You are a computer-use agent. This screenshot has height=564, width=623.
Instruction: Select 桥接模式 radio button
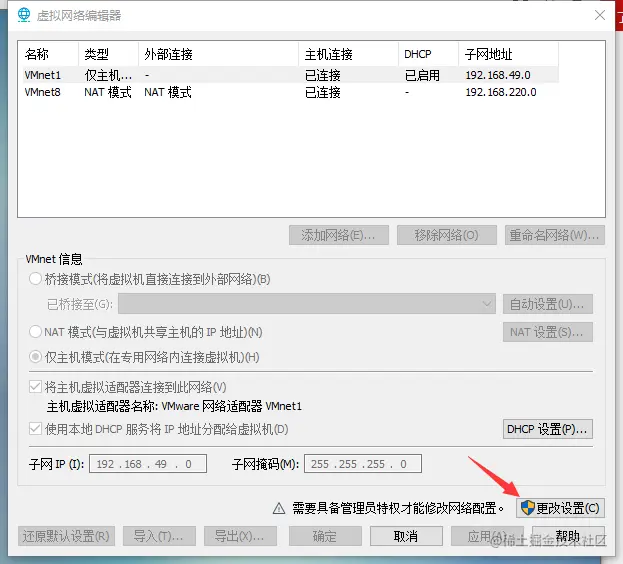click(35, 279)
